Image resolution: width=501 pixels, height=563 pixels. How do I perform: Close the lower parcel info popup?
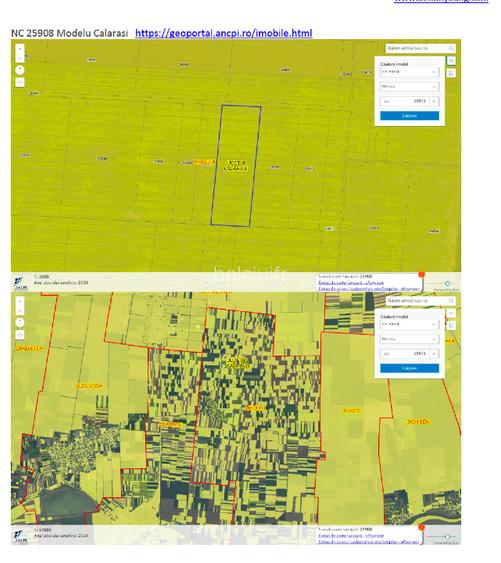[x=421, y=527]
